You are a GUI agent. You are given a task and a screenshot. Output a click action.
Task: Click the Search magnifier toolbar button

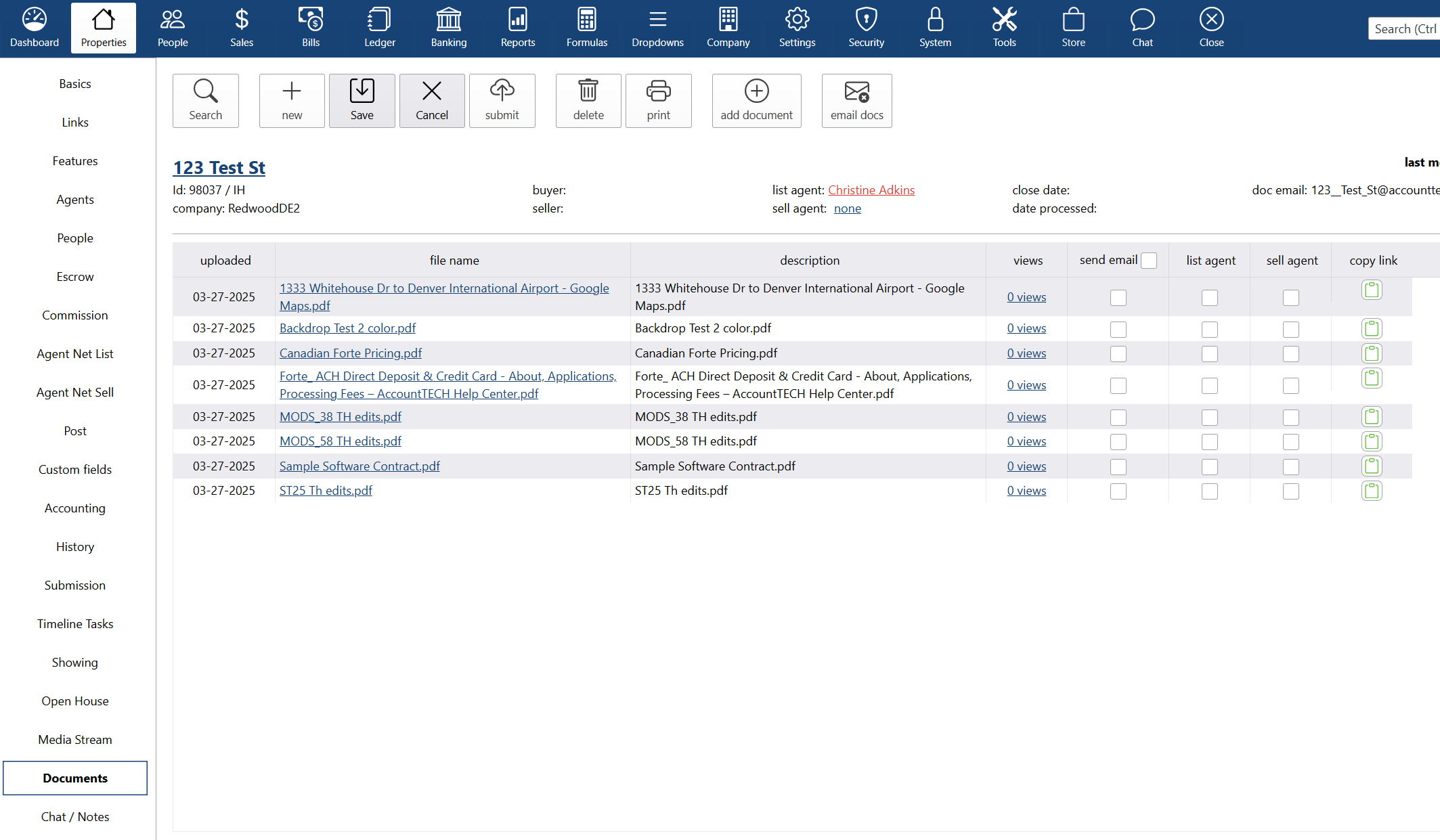tap(206, 101)
